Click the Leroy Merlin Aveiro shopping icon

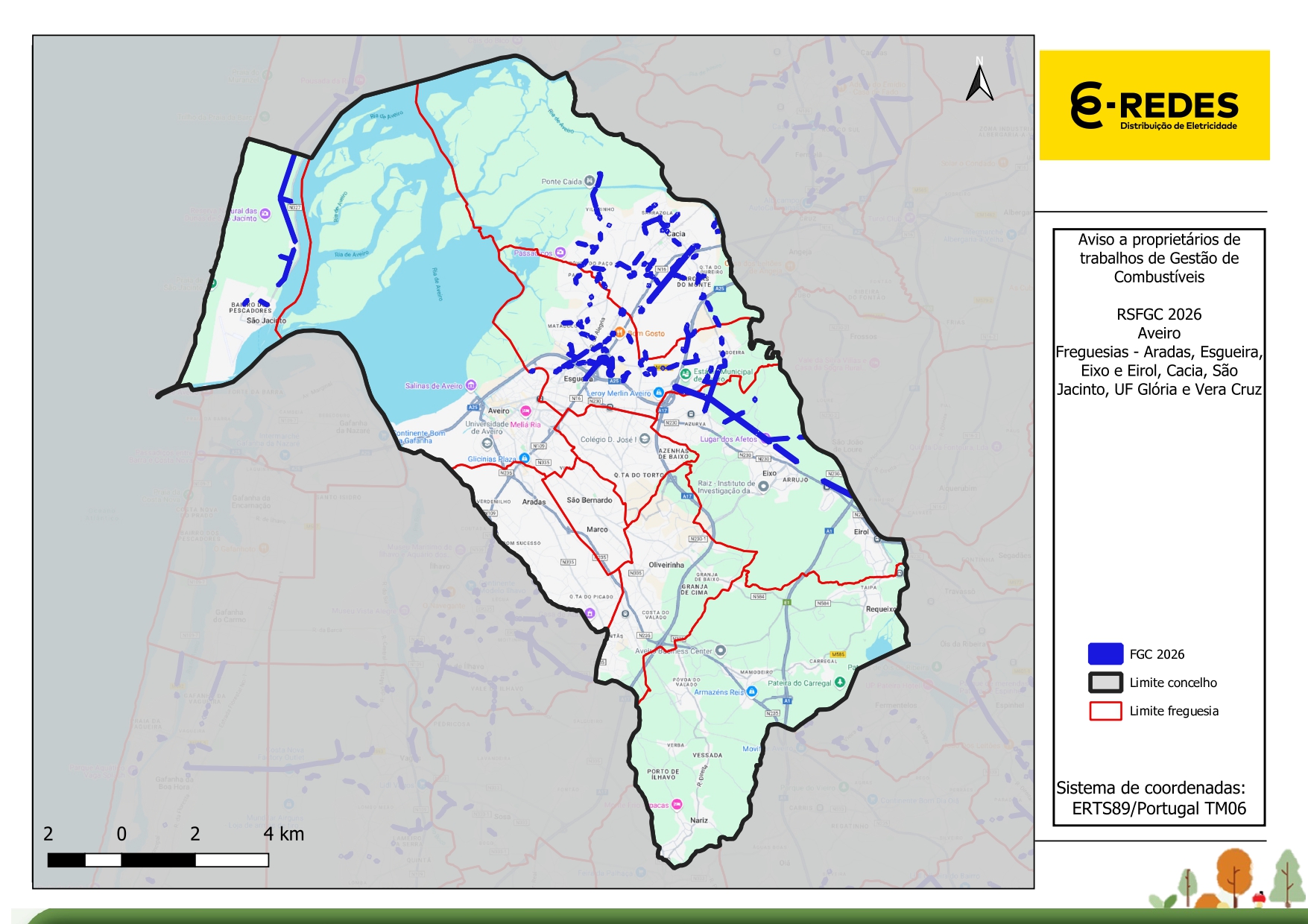tap(659, 393)
